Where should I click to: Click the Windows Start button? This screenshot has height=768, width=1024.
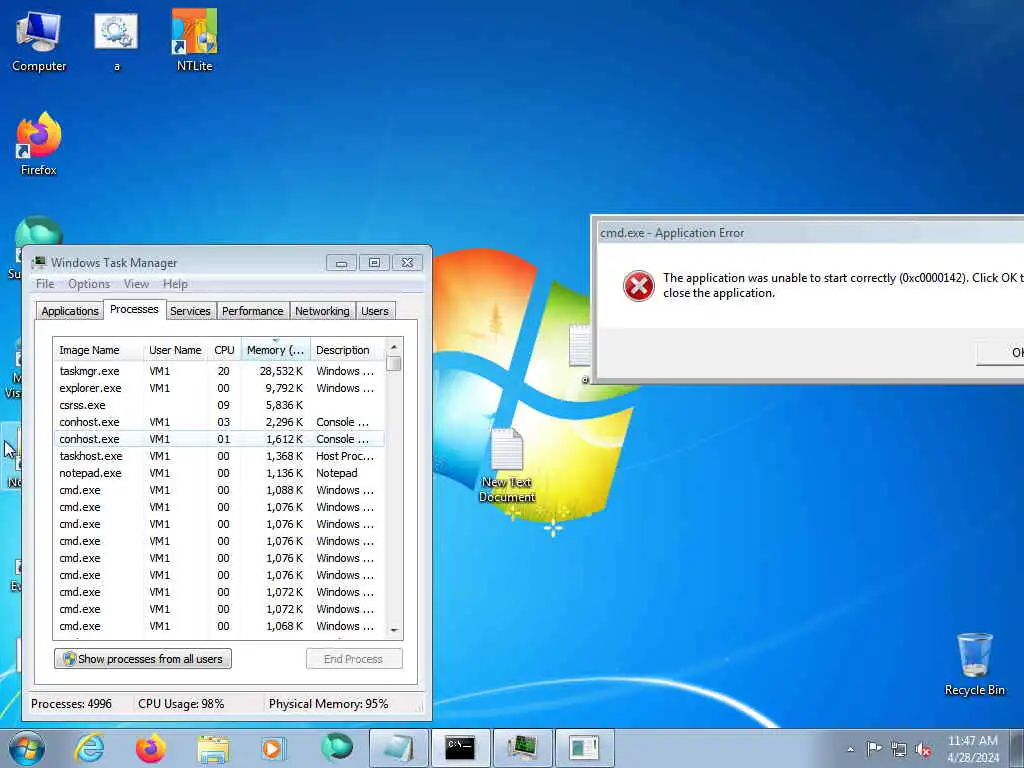[x=27, y=748]
